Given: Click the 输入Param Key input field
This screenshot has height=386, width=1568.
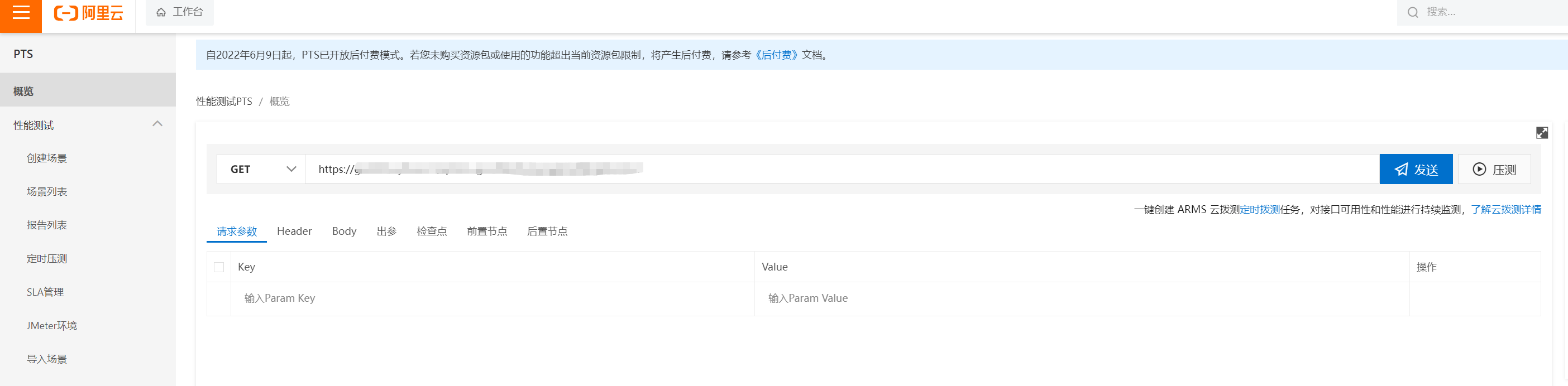Looking at the screenshot, I should coord(493,298).
